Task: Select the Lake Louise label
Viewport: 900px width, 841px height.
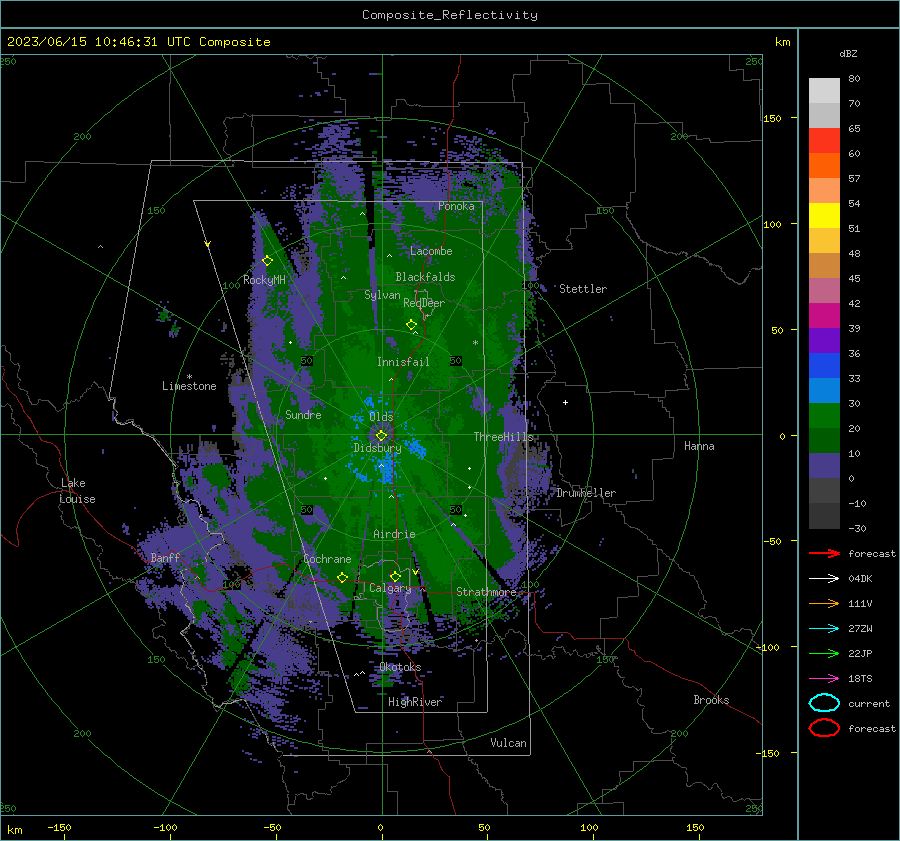Action: pos(77,491)
